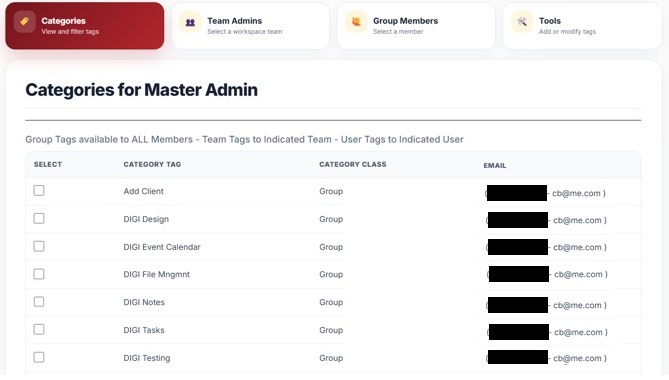Click the 'Group Tags available to ALL Members' note
The image size is (669, 380).
pyautogui.click(x=244, y=139)
